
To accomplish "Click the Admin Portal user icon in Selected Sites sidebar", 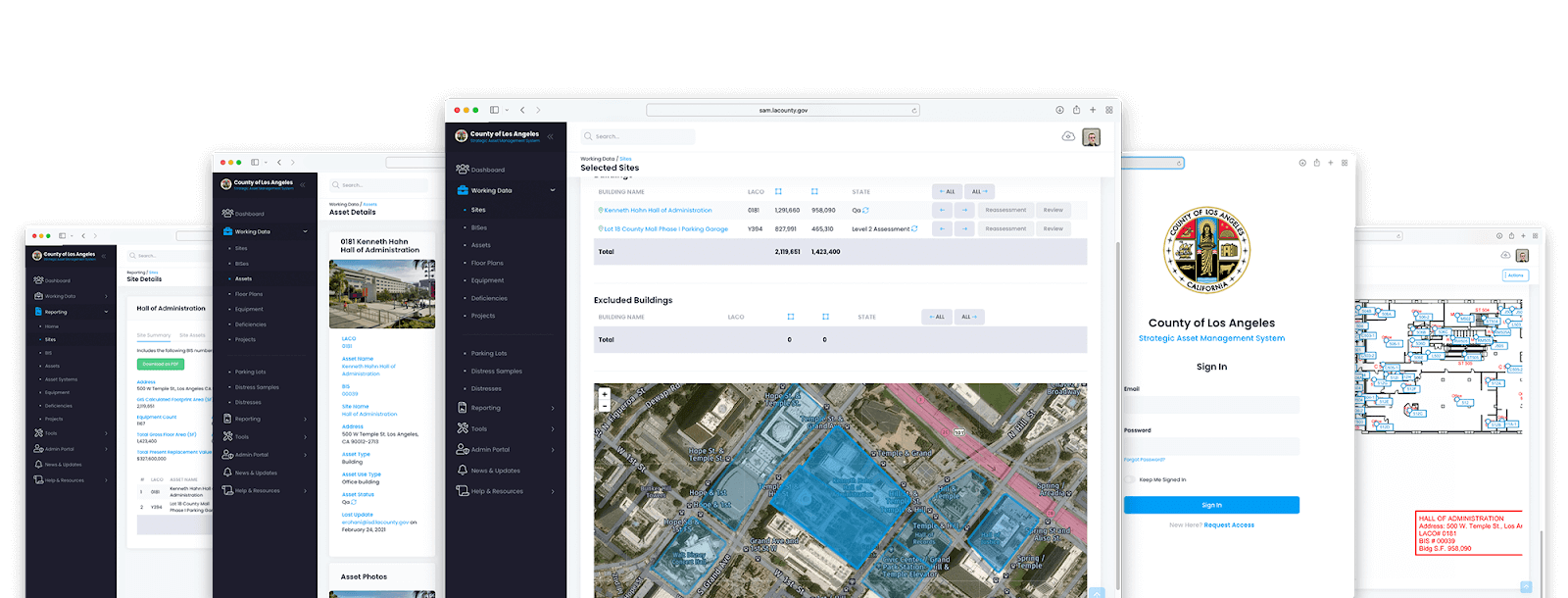I will [463, 449].
